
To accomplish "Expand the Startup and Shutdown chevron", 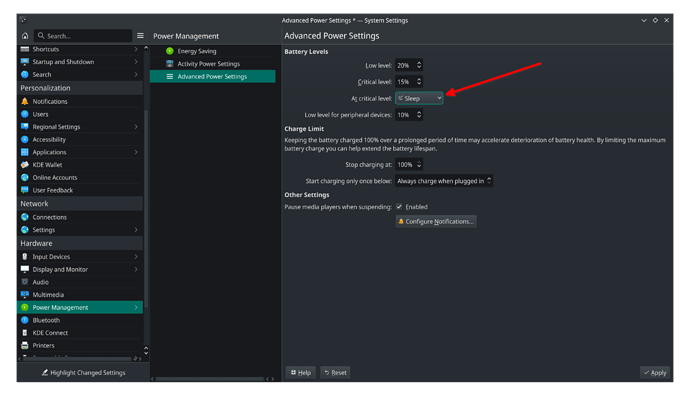I will tap(136, 62).
